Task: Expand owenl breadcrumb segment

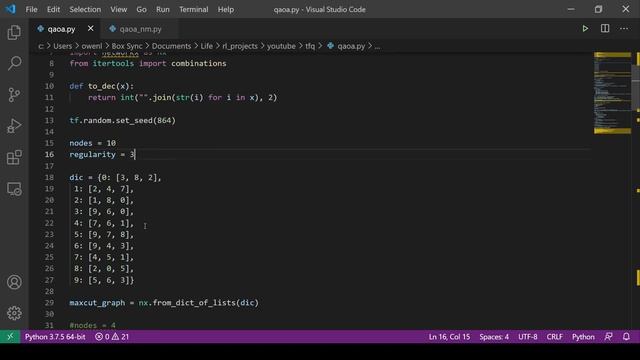Action: point(92,46)
